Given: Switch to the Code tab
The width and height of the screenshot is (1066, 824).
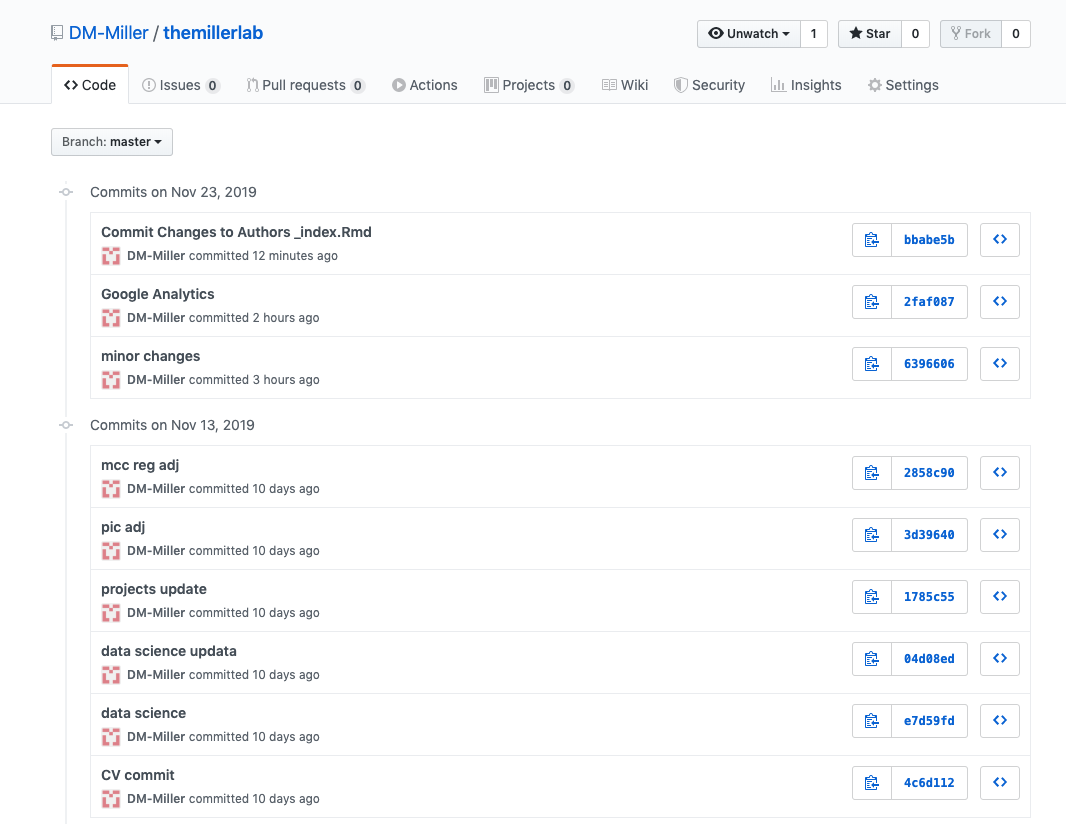Looking at the screenshot, I should point(90,85).
